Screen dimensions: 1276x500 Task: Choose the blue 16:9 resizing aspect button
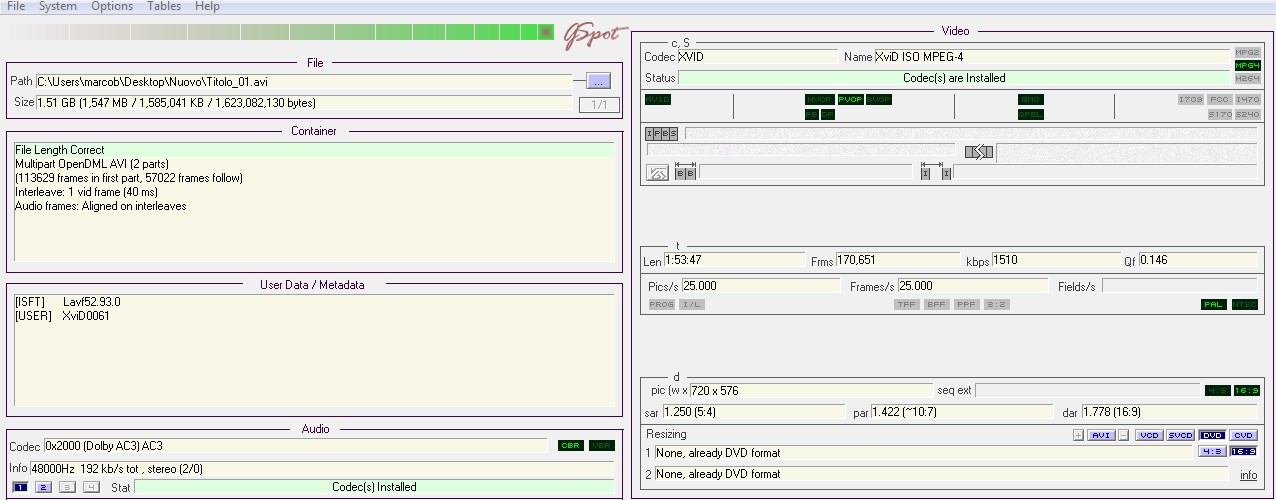1243,451
